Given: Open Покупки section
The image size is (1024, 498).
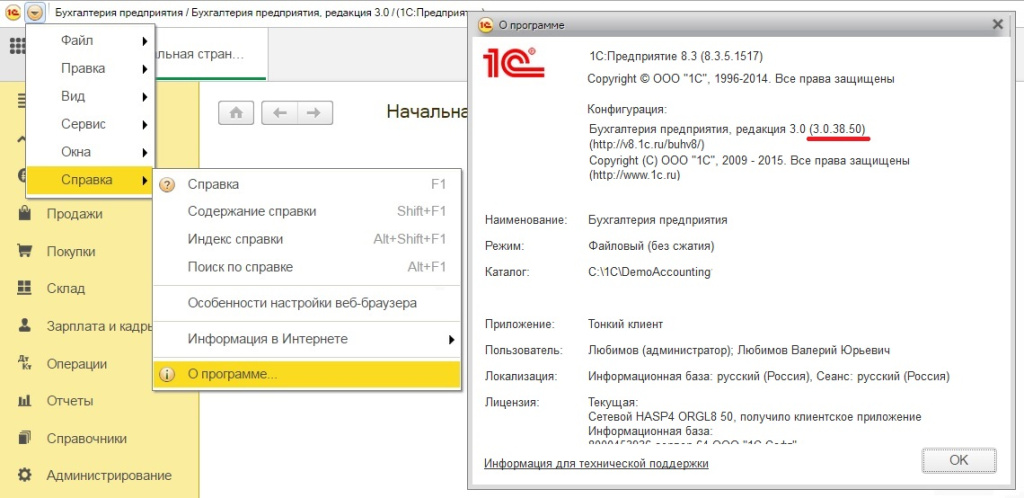Looking at the screenshot, I should coord(71,252).
